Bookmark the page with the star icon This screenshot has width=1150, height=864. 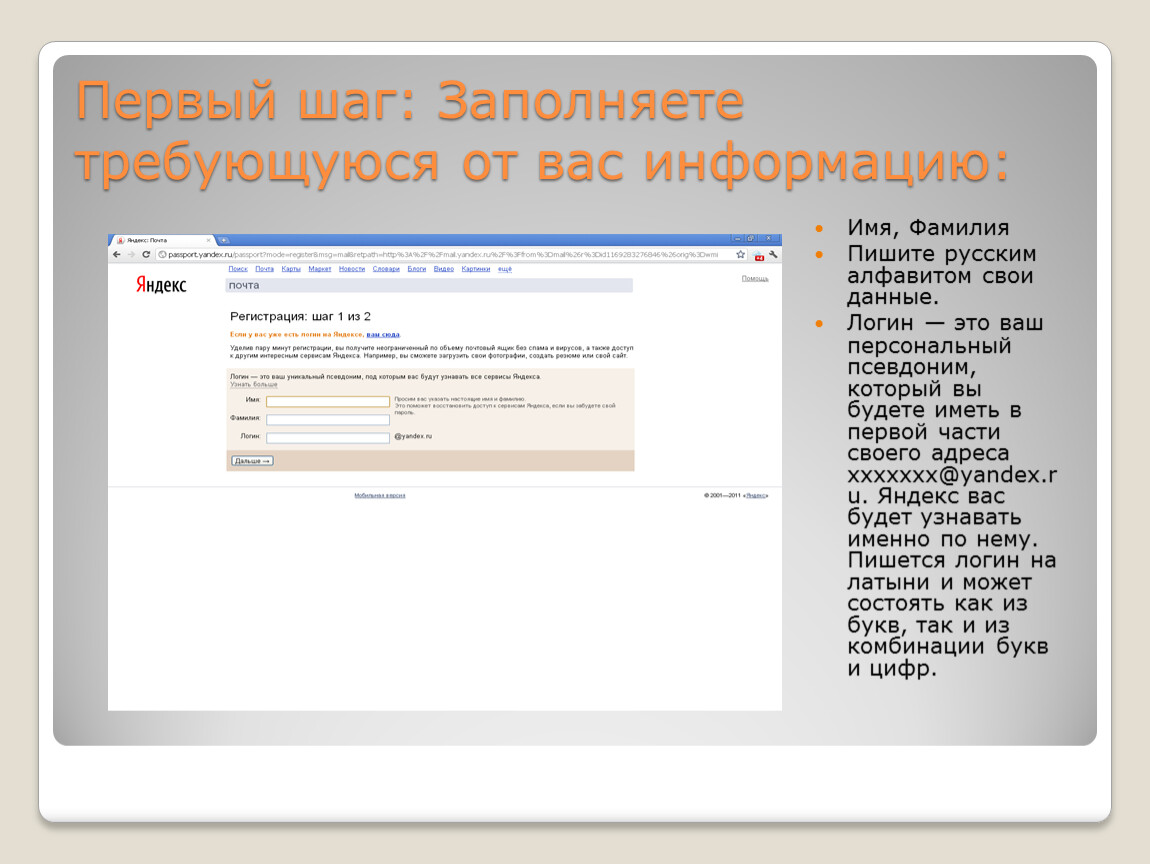pyautogui.click(x=741, y=255)
